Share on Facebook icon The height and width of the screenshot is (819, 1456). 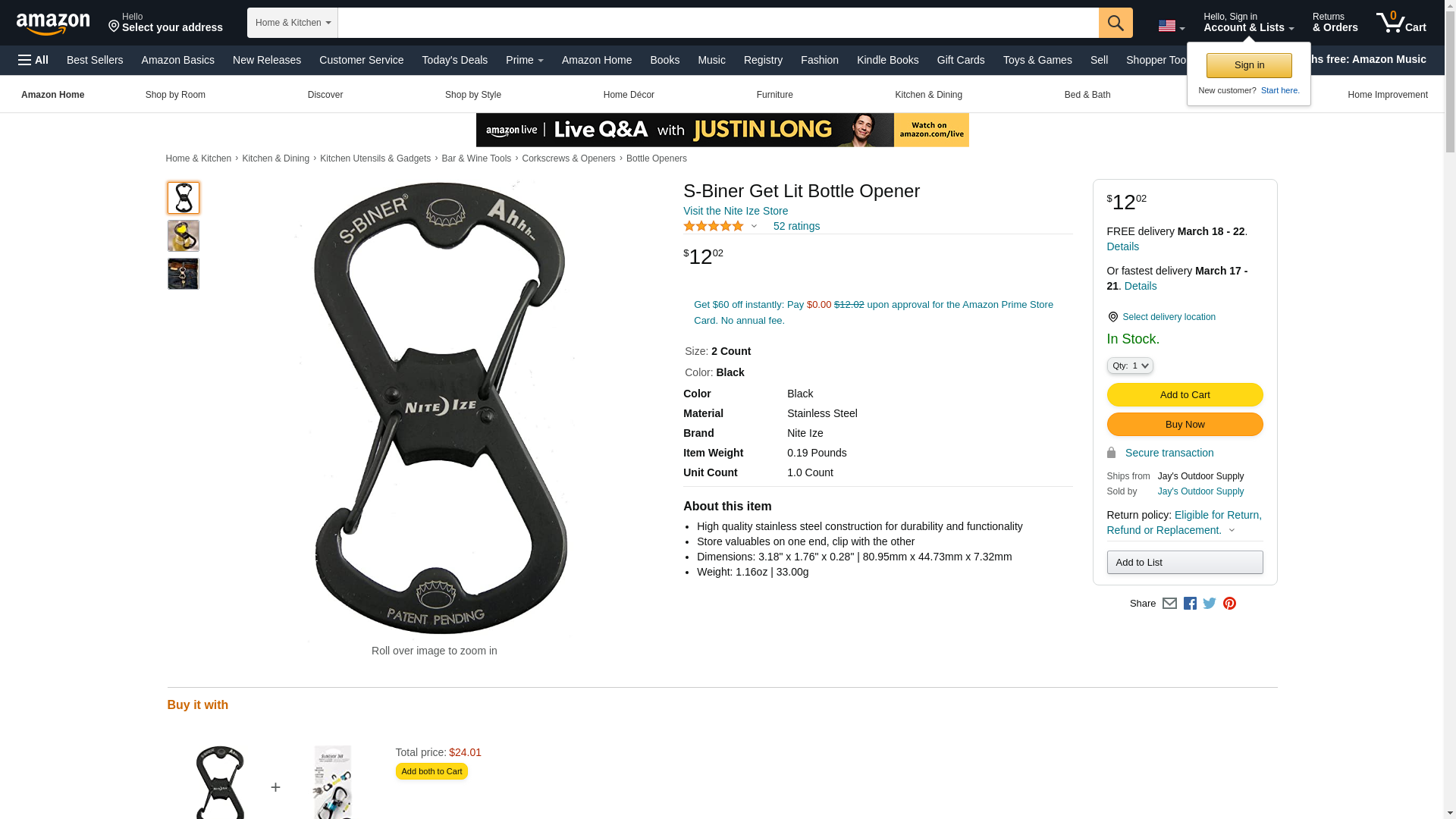(1190, 604)
